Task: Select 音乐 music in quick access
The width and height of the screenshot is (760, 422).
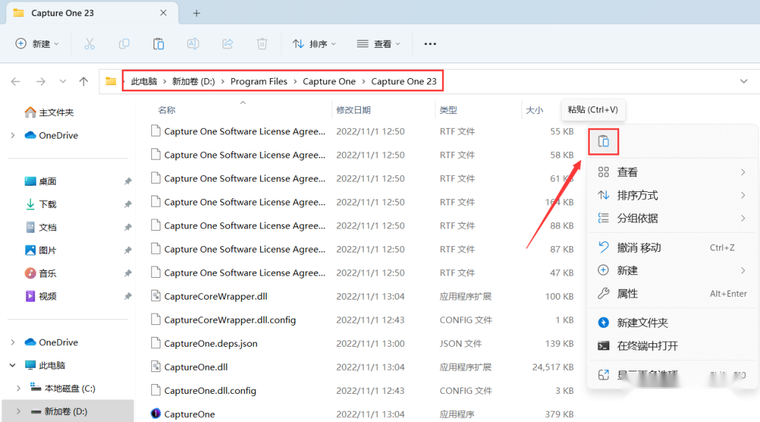Action: click(x=41, y=273)
